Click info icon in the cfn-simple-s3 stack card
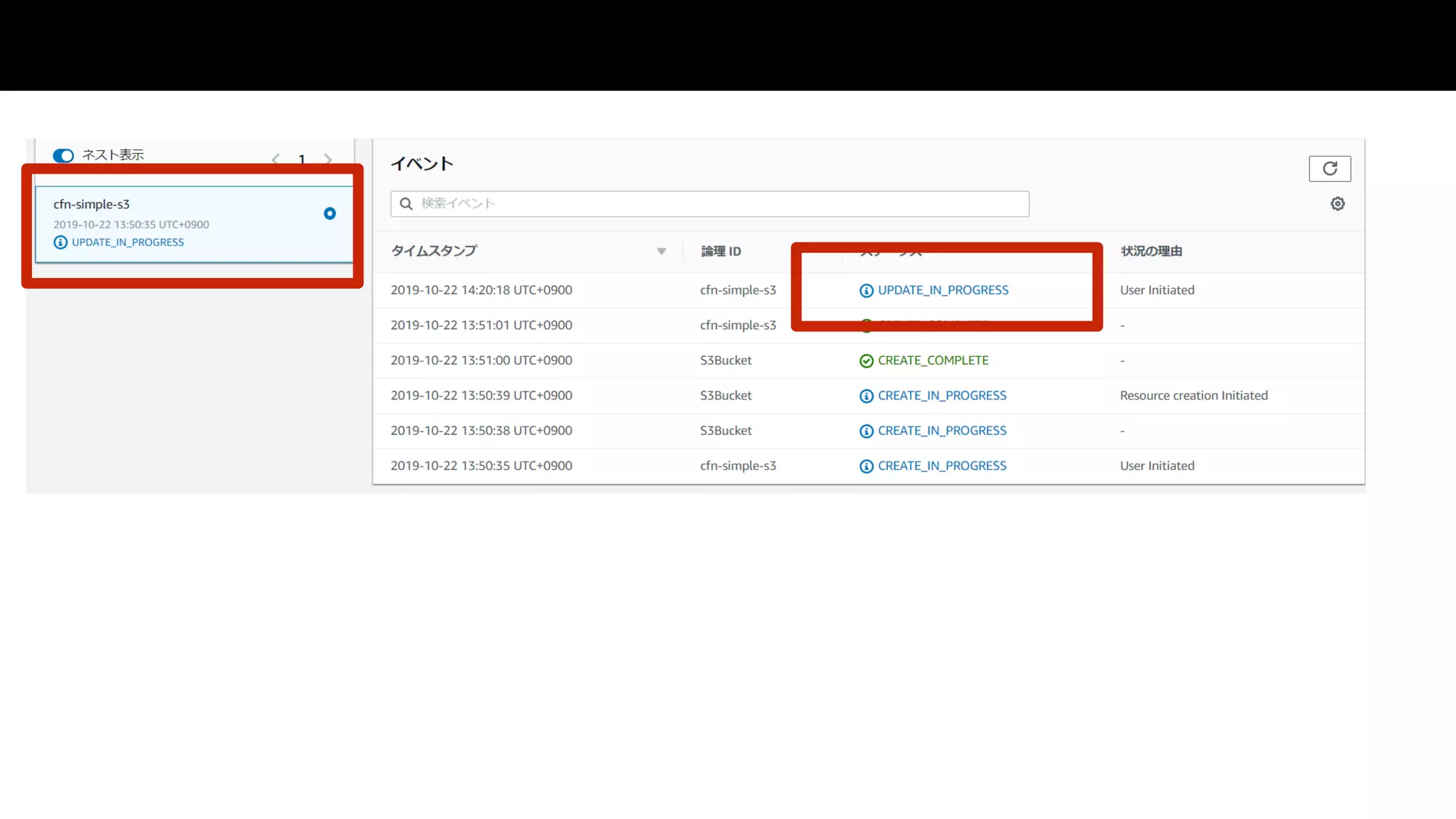Screen dimensions: 1456x819 point(60,242)
